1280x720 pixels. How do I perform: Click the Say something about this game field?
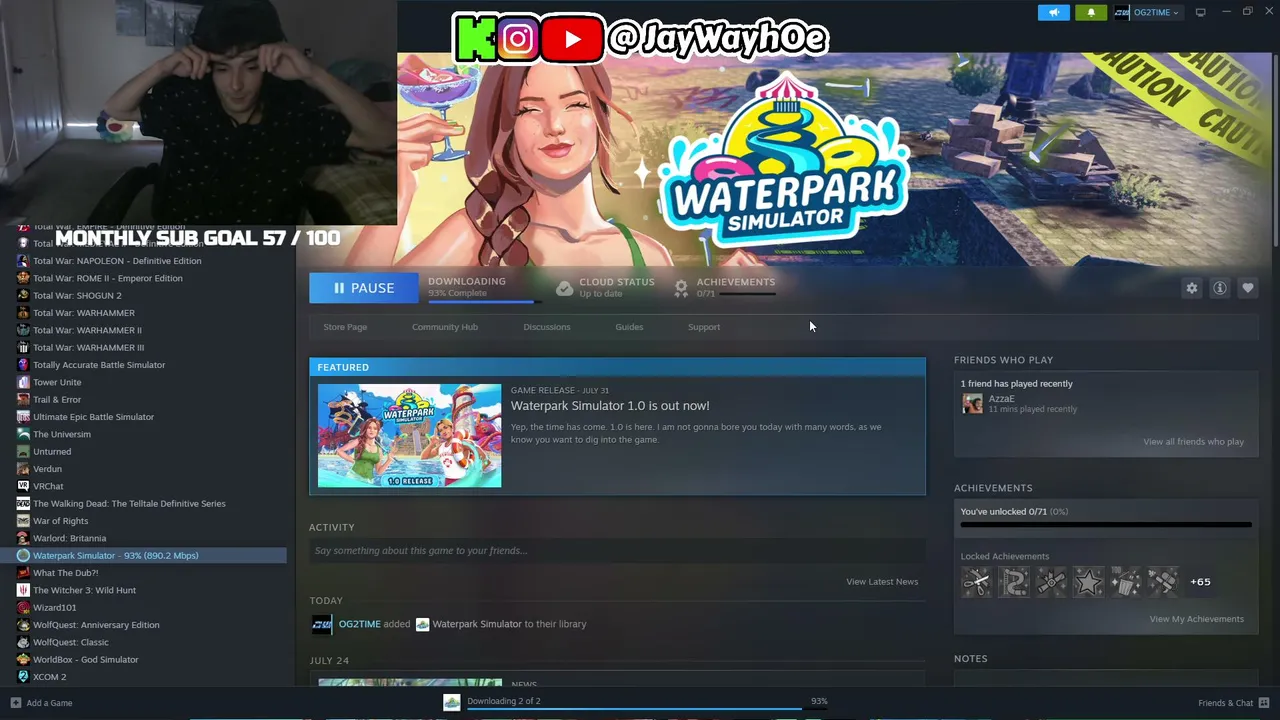tap(617, 551)
